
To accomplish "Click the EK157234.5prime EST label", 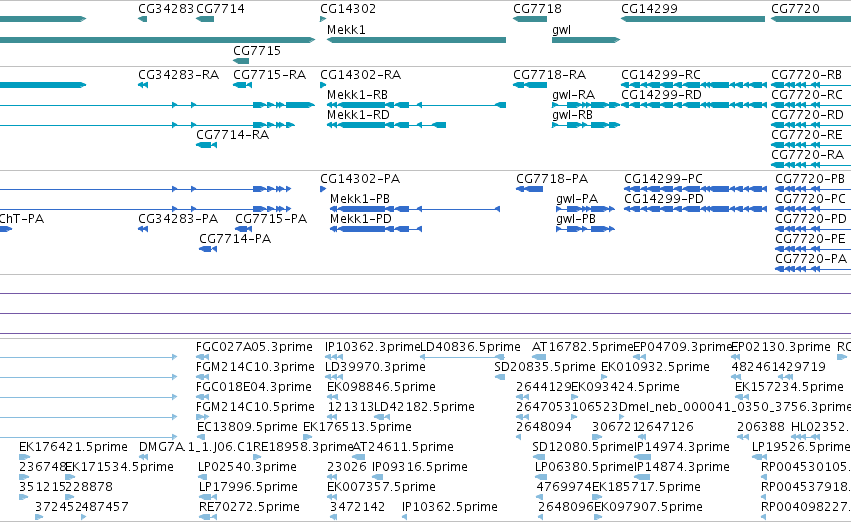I will tap(789, 387).
